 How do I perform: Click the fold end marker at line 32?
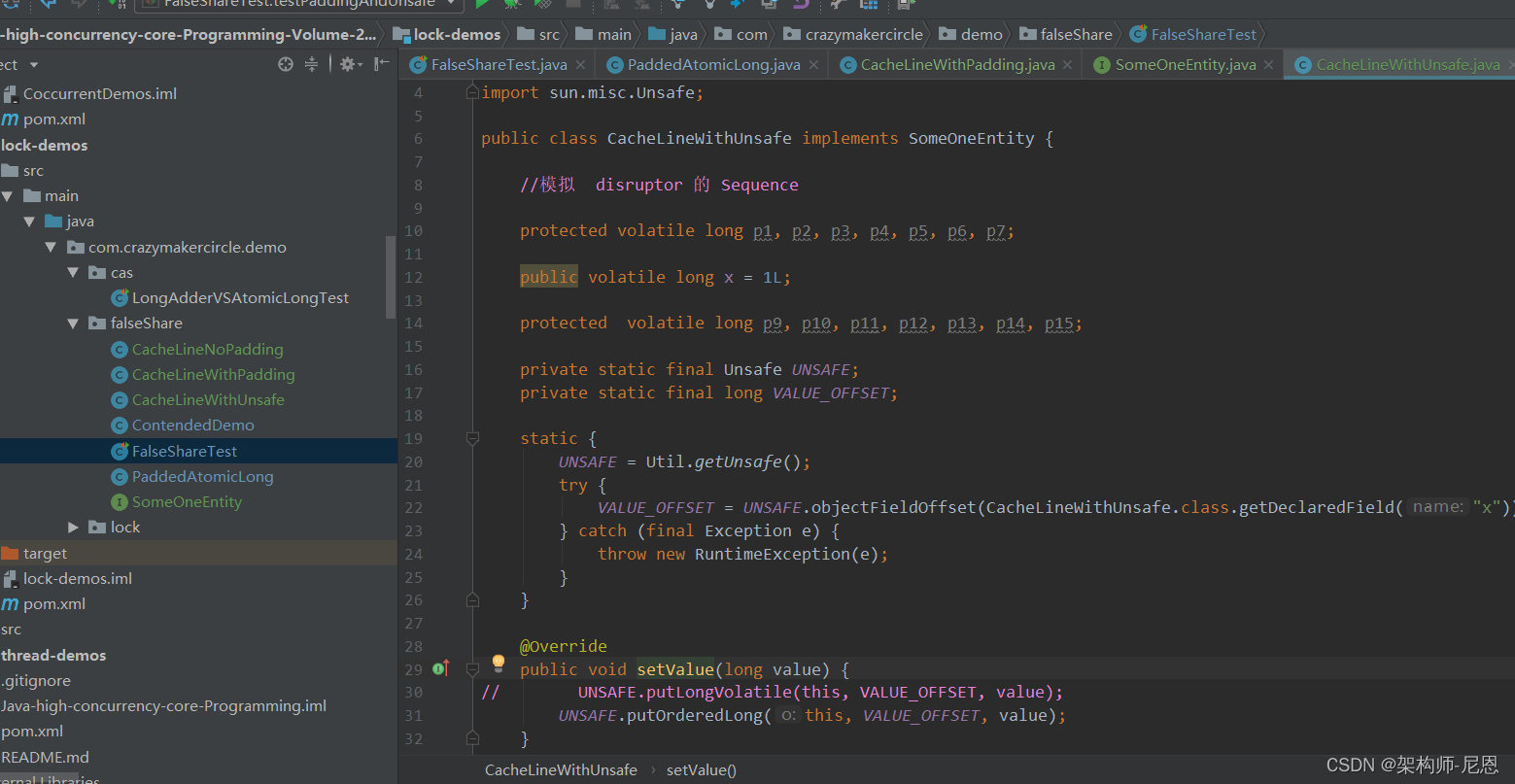(x=472, y=738)
